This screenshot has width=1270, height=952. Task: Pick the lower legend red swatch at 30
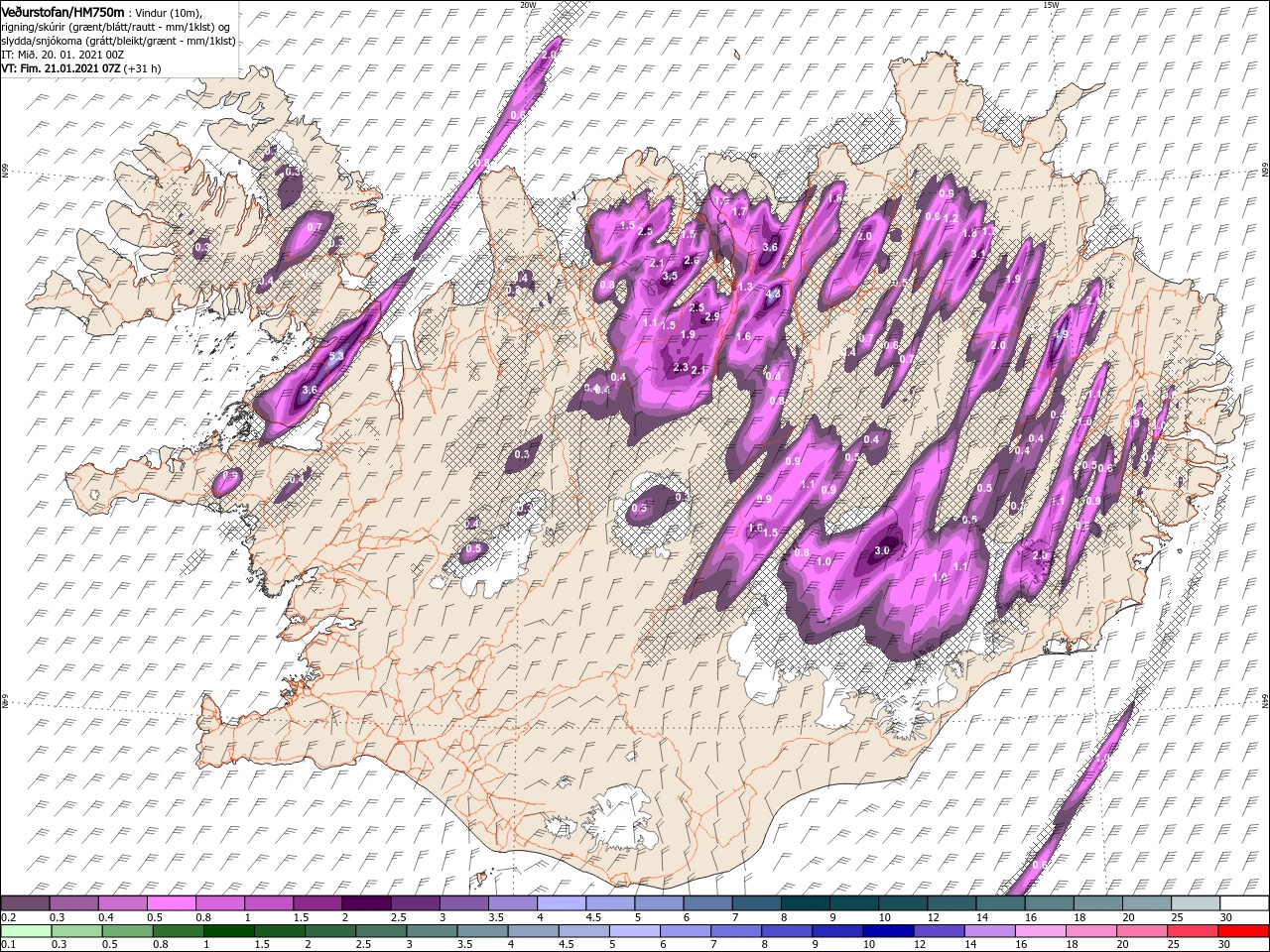pyautogui.click(x=1244, y=930)
